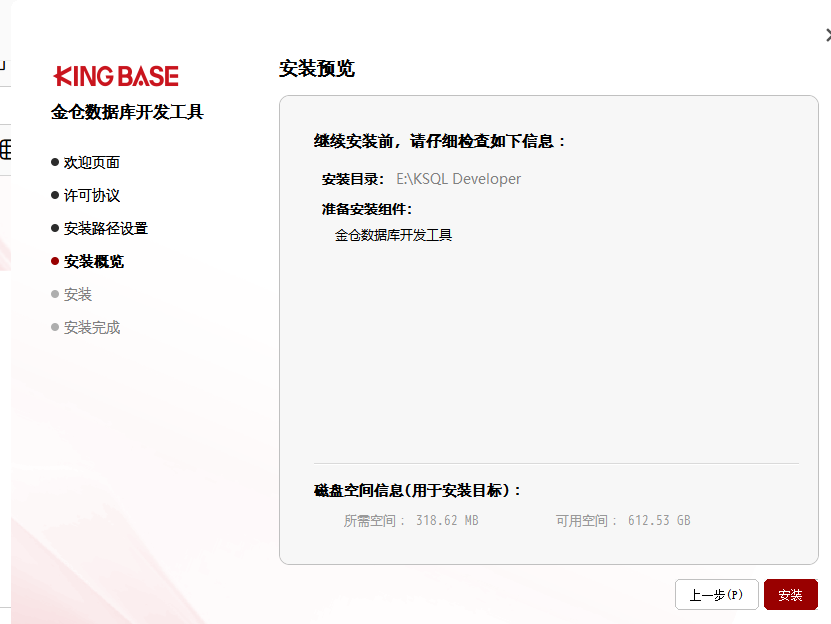Click the KINGBASE logo
Viewport: 831px width, 624px height.
(x=116, y=76)
